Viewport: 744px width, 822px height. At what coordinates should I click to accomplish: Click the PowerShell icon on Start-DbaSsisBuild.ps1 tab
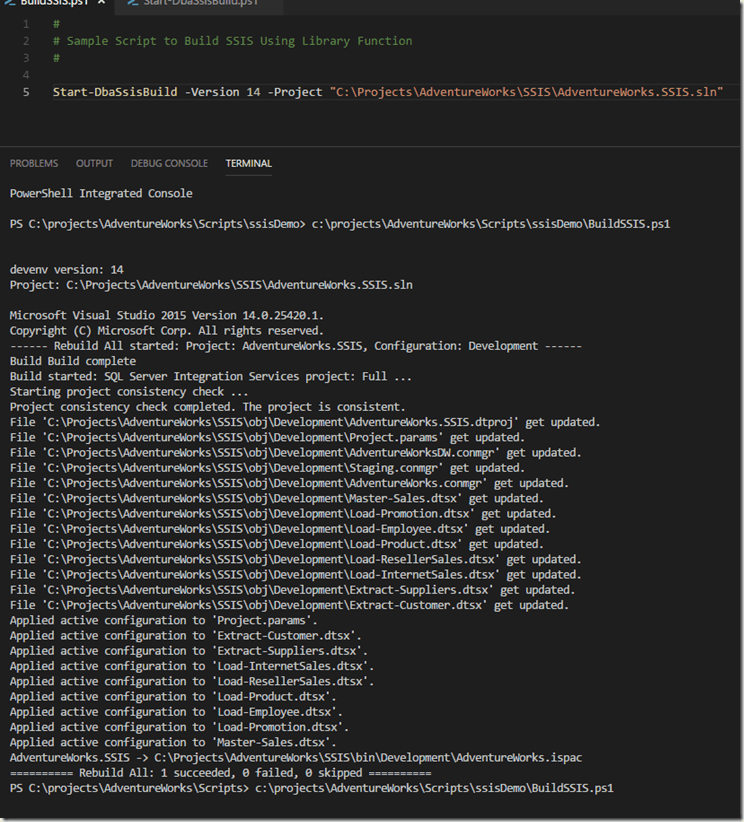[133, 3]
